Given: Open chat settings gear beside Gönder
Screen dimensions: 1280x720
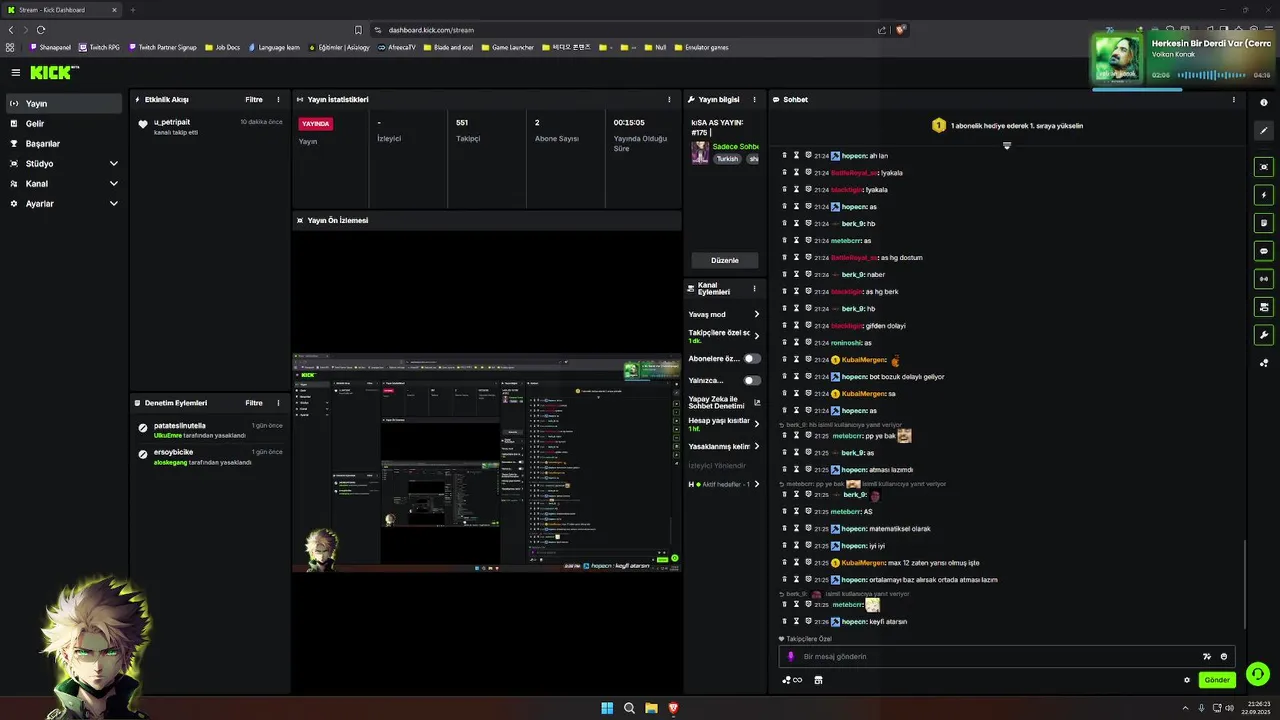Looking at the screenshot, I should (1187, 680).
